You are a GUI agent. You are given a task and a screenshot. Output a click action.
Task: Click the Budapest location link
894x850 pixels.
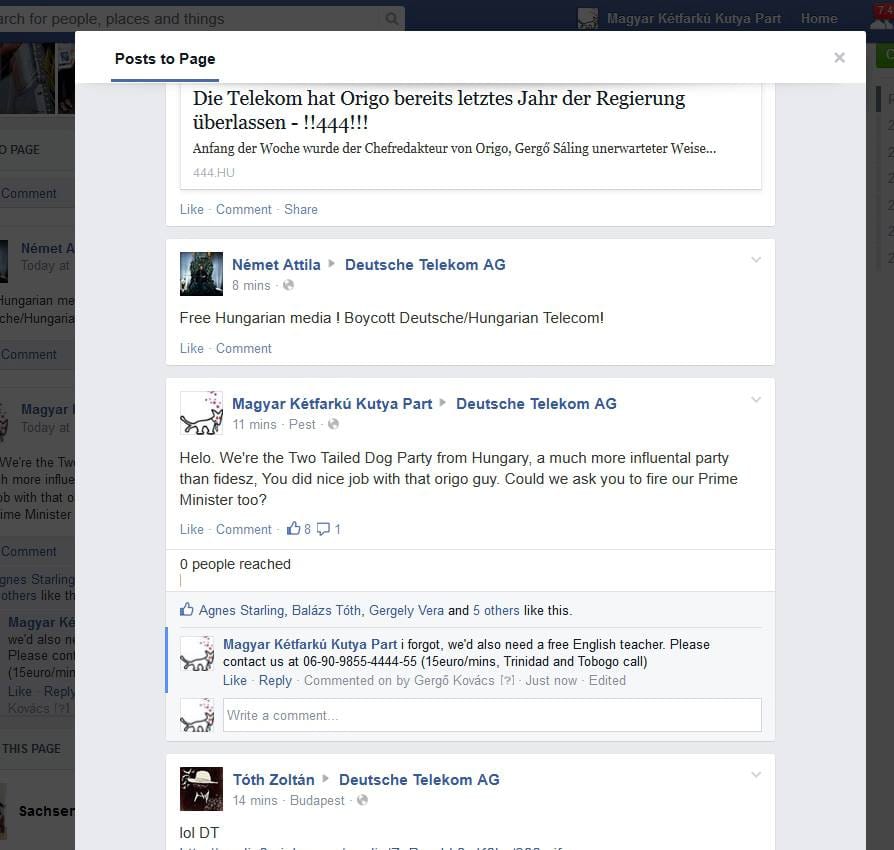pos(317,800)
